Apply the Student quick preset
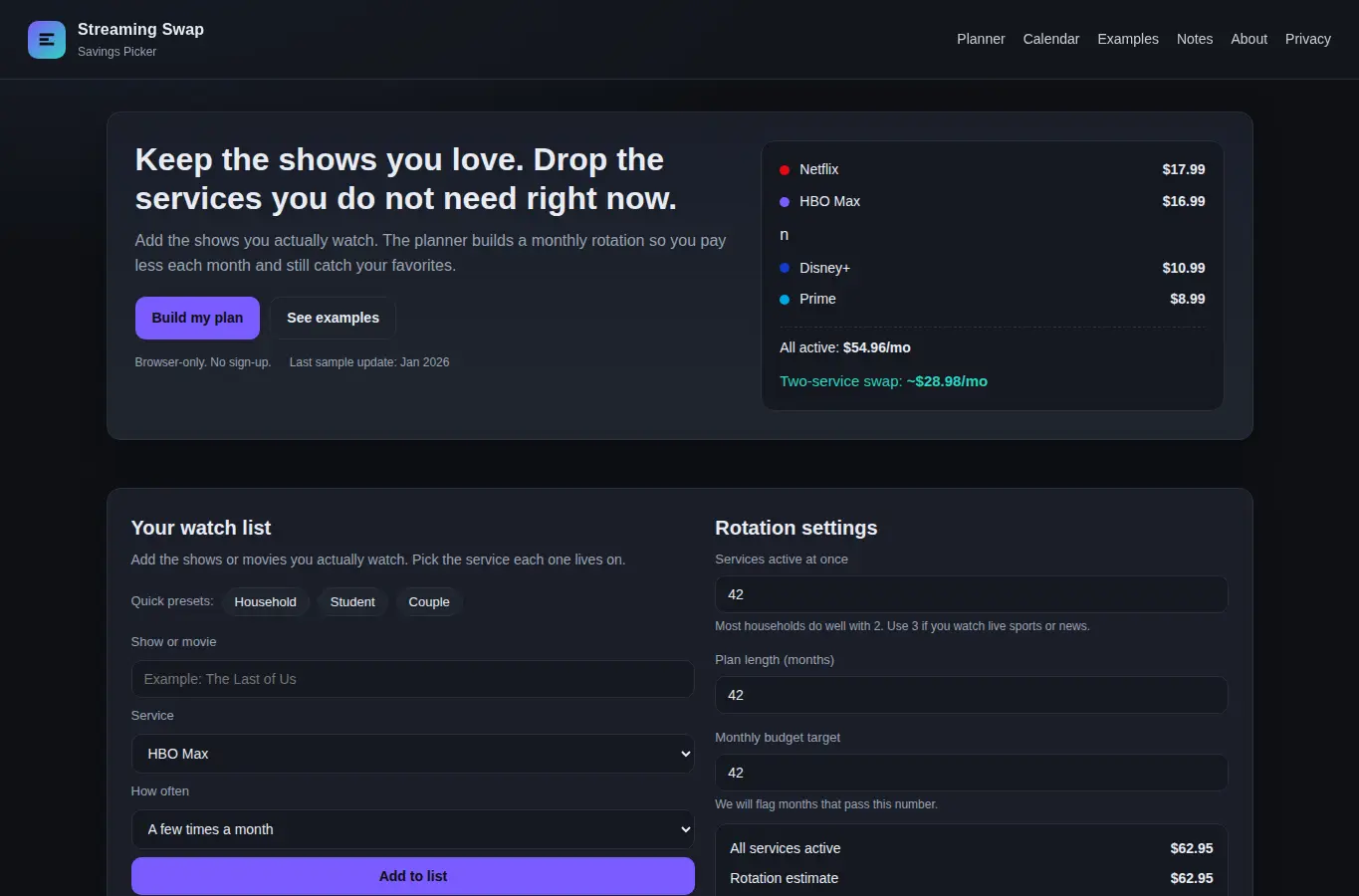This screenshot has width=1359, height=896. (352, 601)
